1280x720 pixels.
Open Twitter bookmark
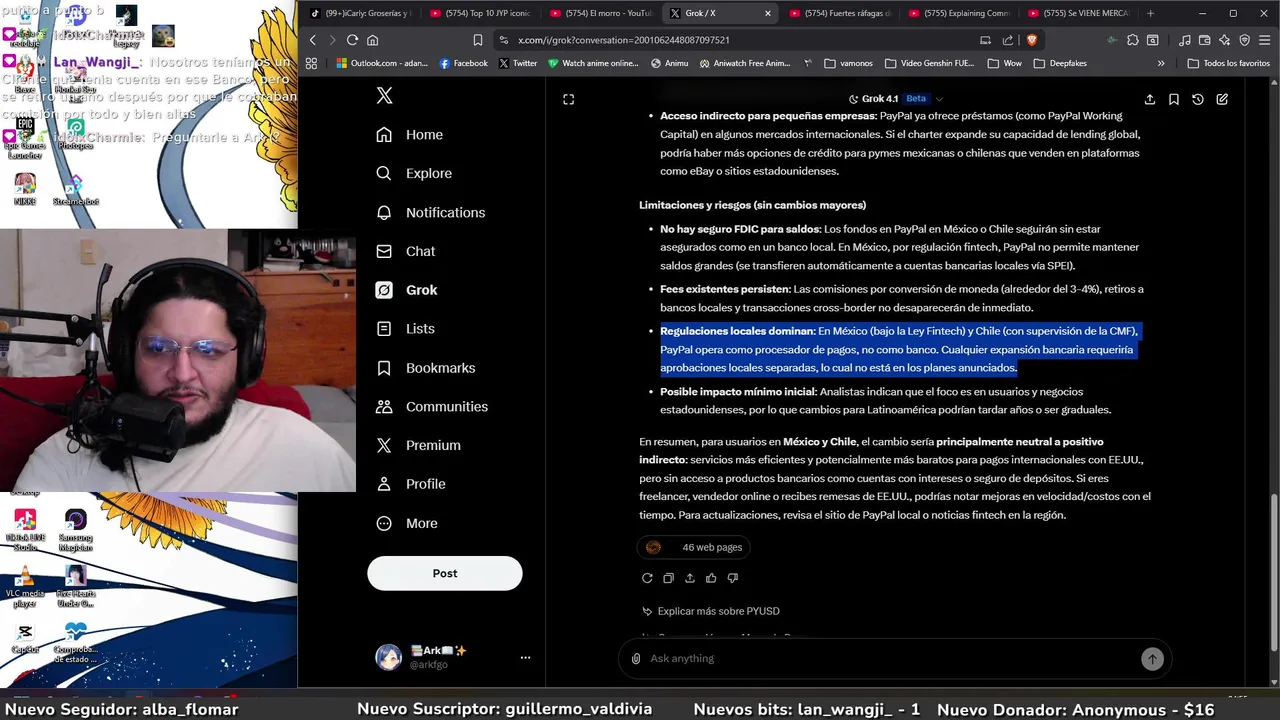(x=518, y=63)
